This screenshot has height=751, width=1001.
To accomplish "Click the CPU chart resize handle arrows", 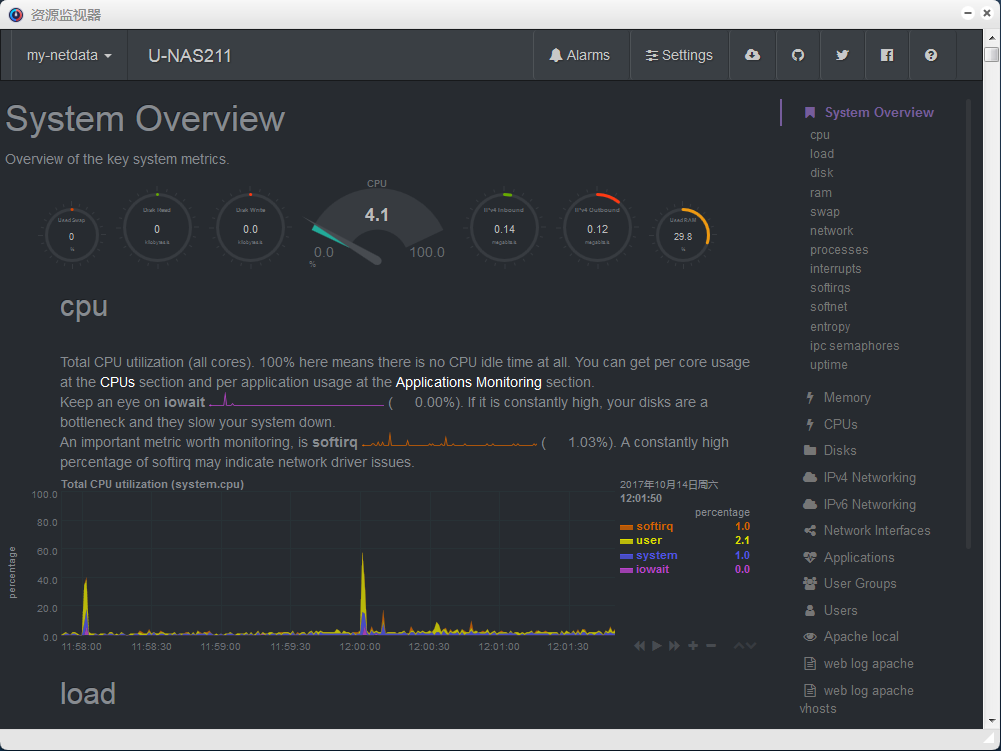I will click(745, 646).
